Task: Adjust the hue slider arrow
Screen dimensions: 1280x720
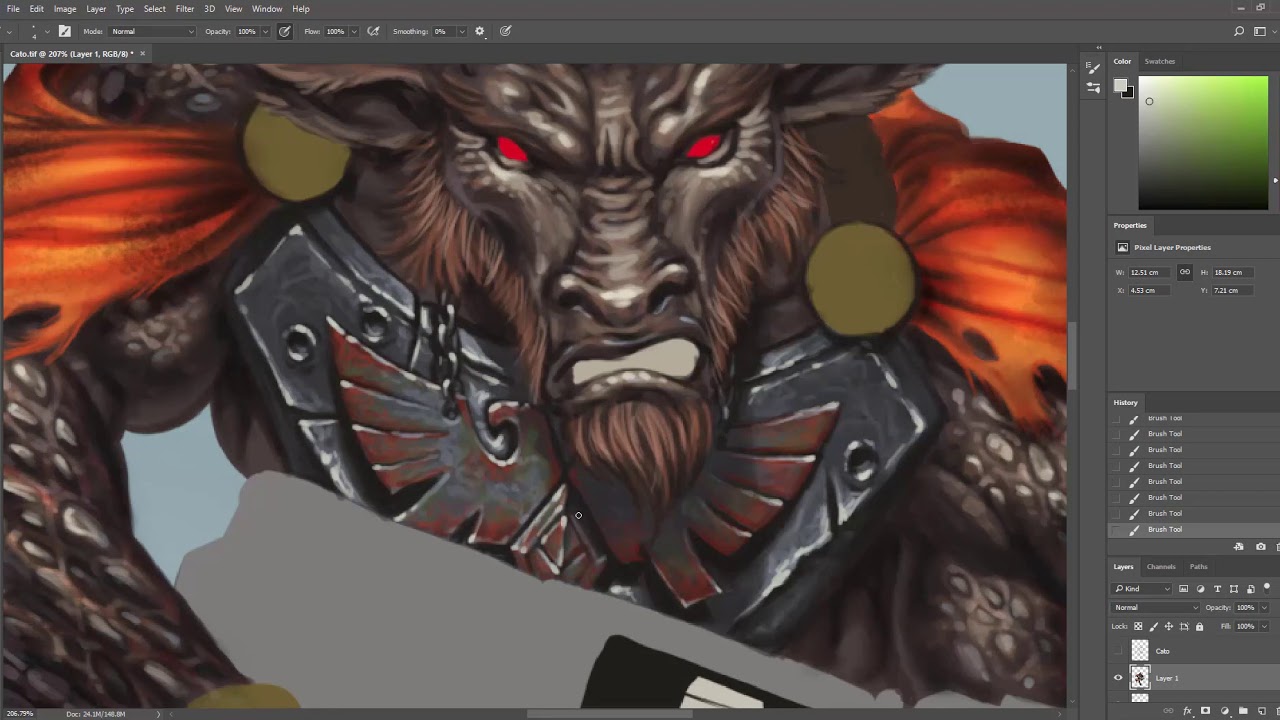Action: [x=1275, y=180]
